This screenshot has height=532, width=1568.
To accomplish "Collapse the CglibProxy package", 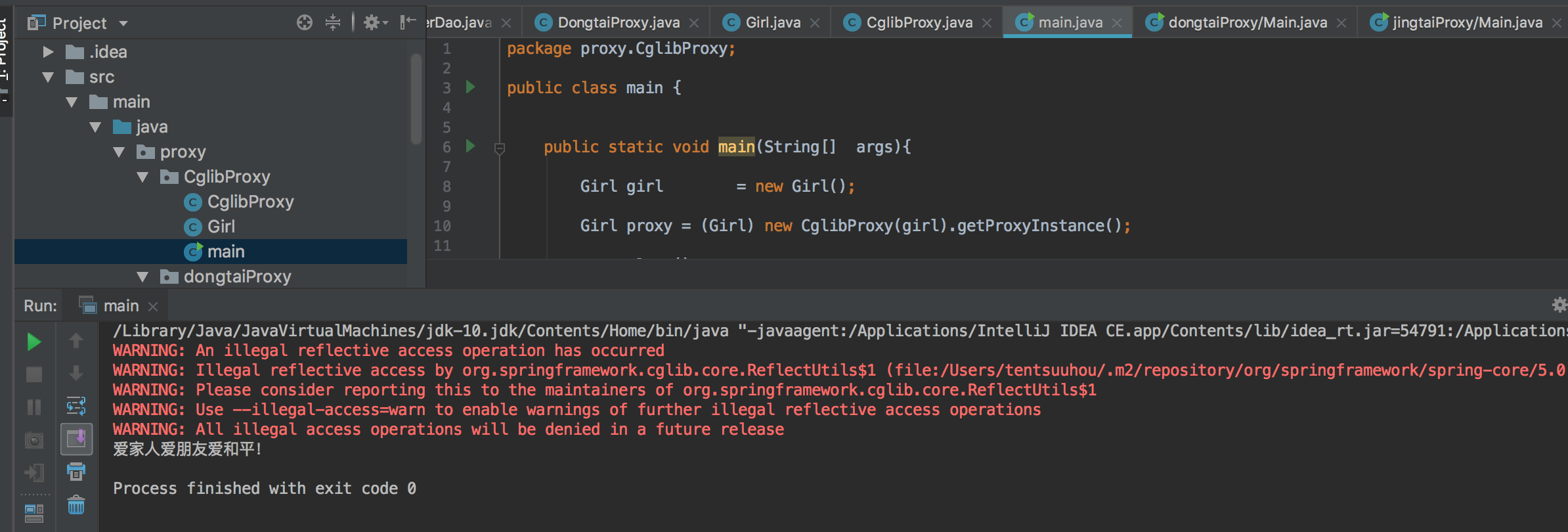I will click(142, 177).
